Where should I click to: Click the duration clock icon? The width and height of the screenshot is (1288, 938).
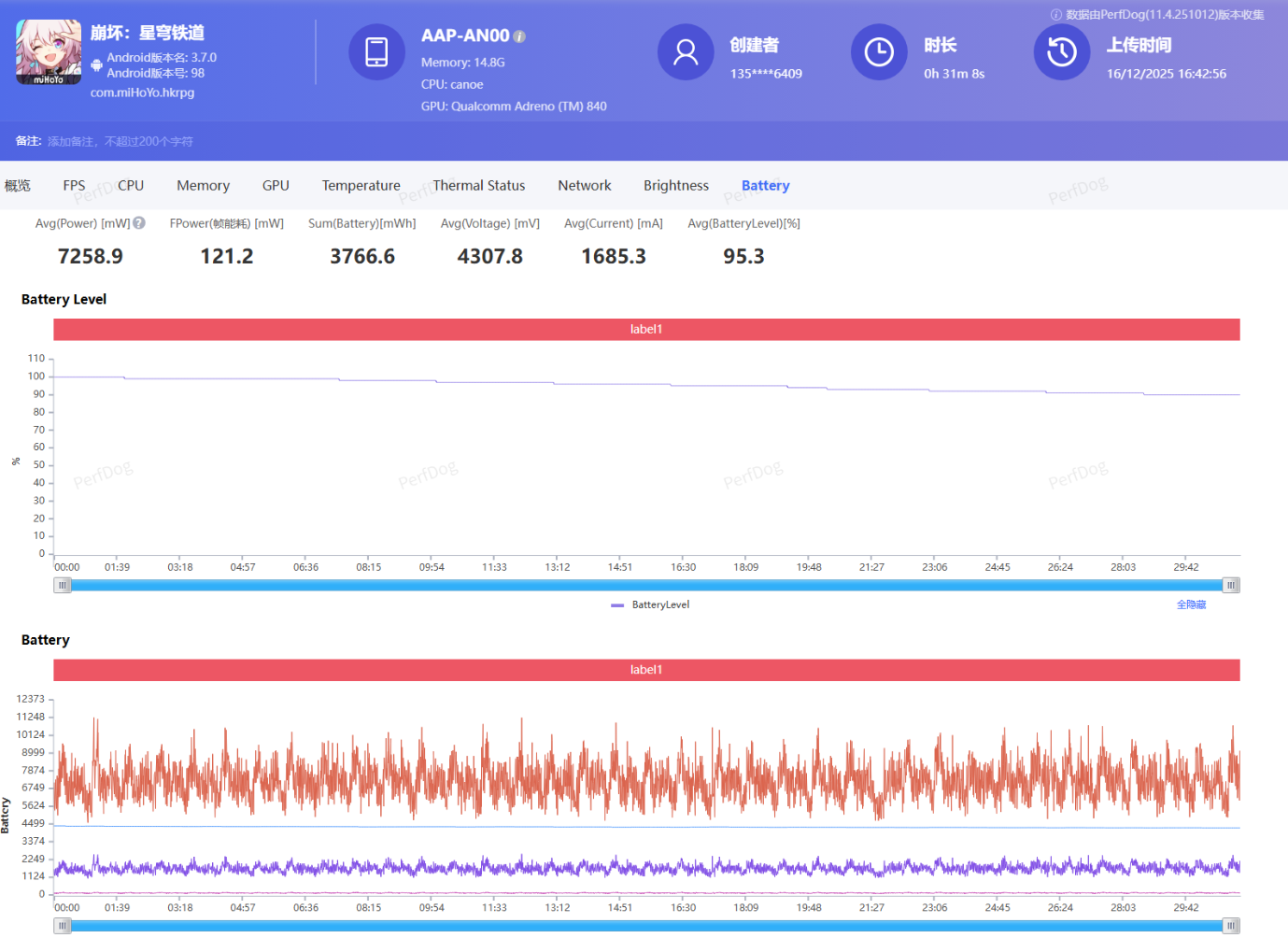click(878, 52)
